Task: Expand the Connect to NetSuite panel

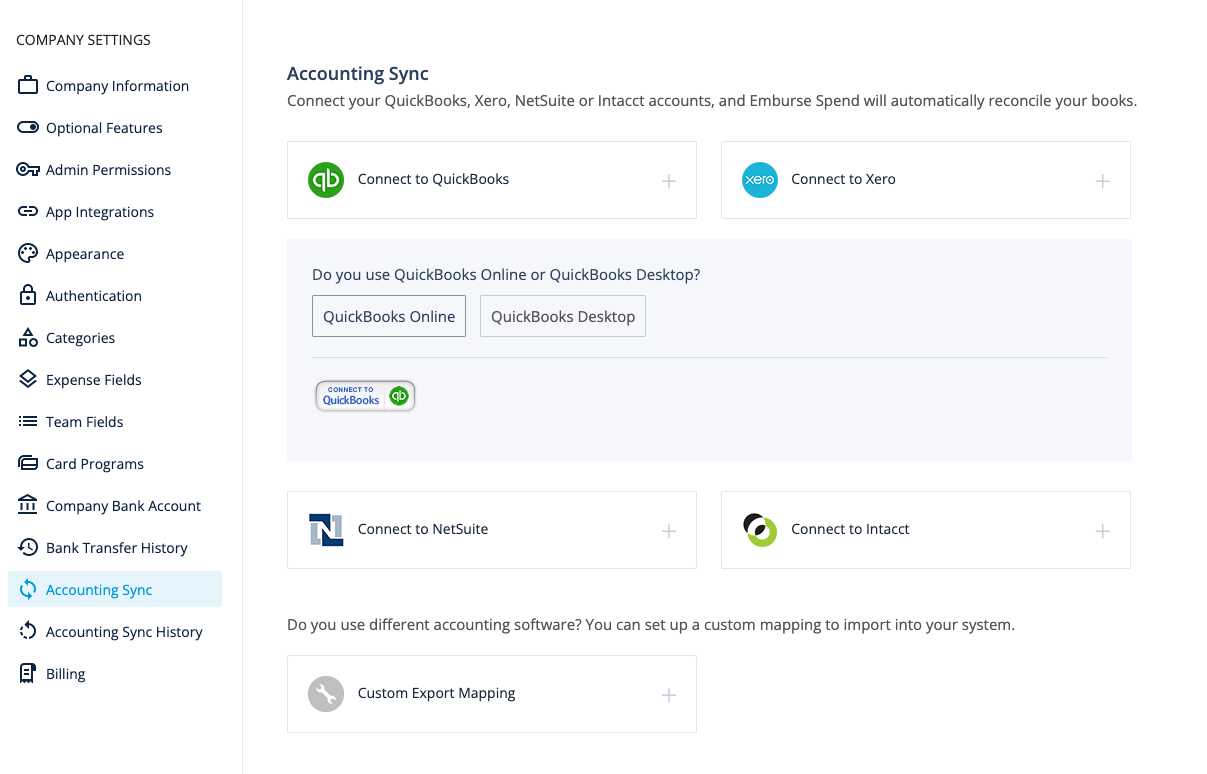Action: click(x=668, y=531)
